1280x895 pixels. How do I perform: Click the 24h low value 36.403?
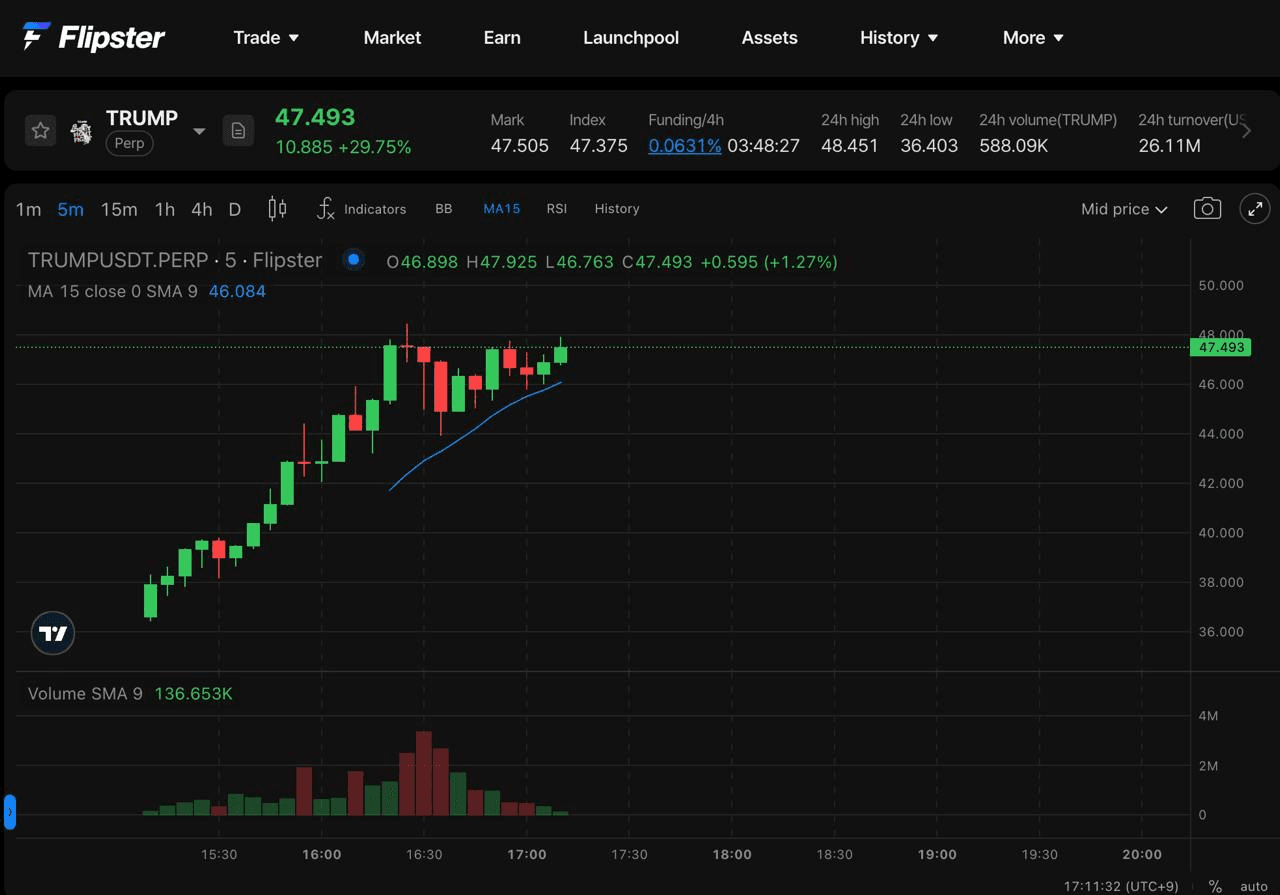929,146
